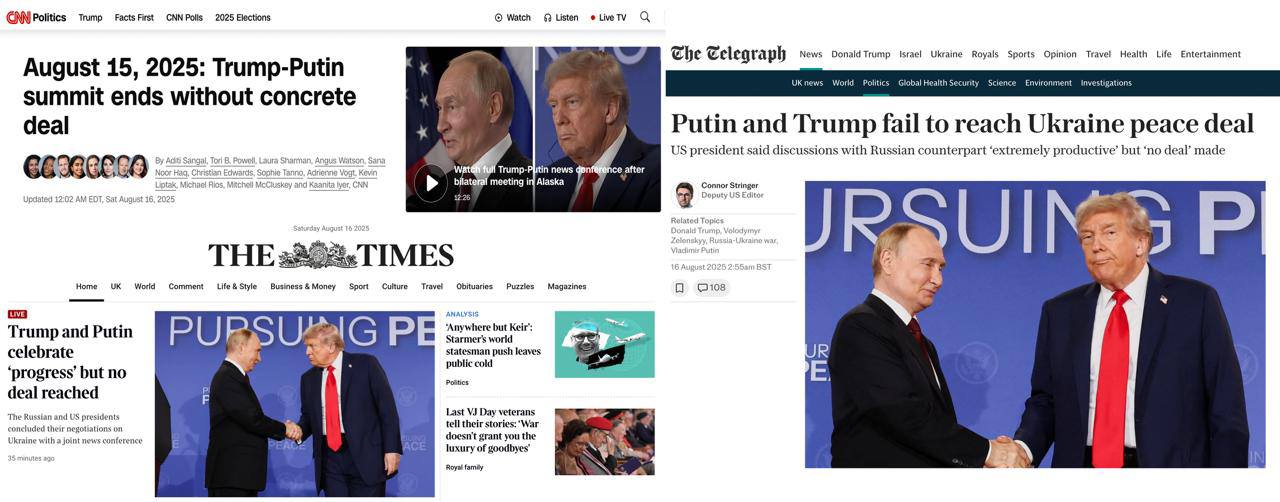The height and width of the screenshot is (502, 1280).
Task: Select the Ukraine menu item in Telegraph
Action: pyautogui.click(x=946, y=54)
